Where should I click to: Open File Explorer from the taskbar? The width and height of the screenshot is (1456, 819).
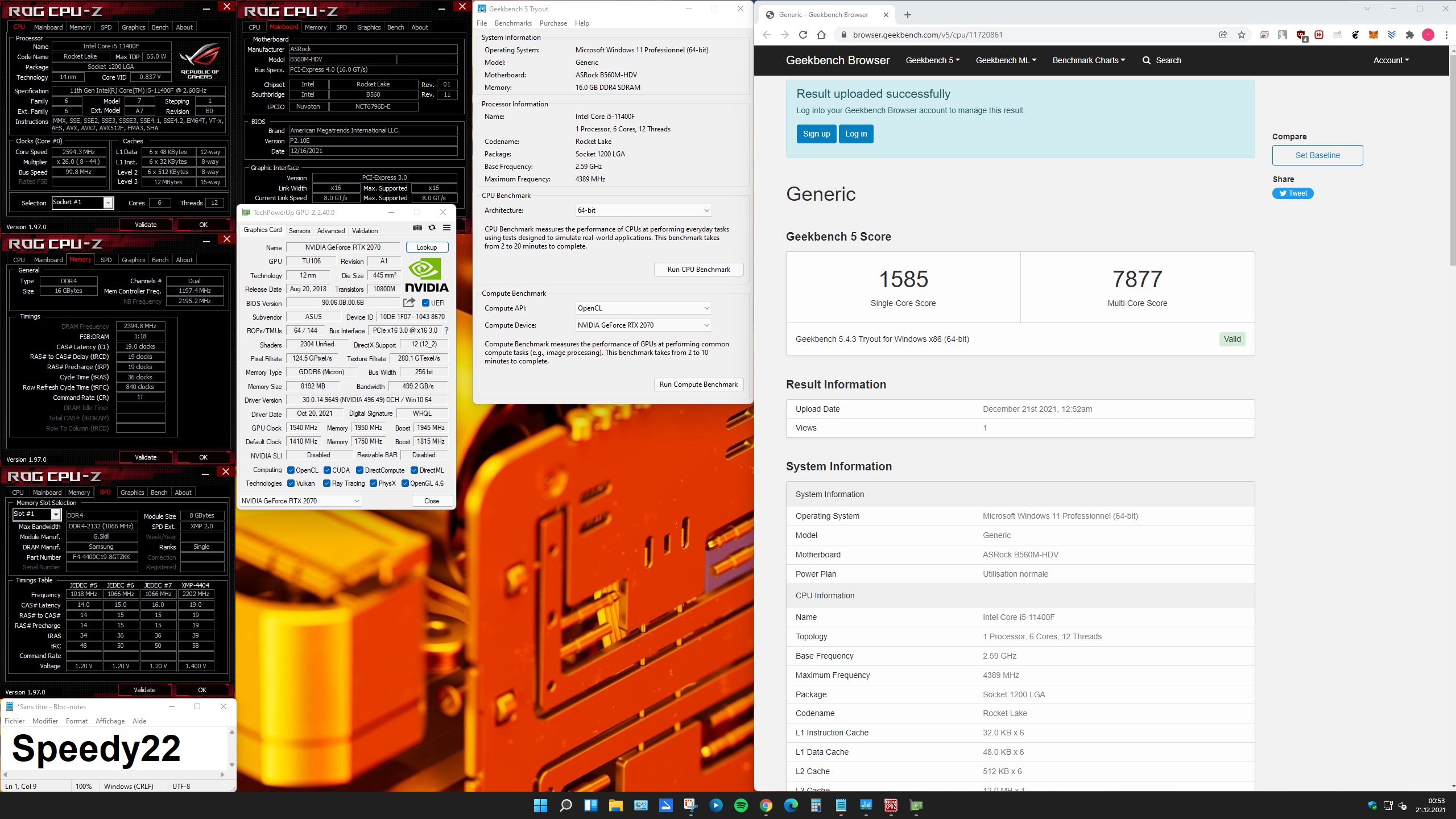pos(615,805)
